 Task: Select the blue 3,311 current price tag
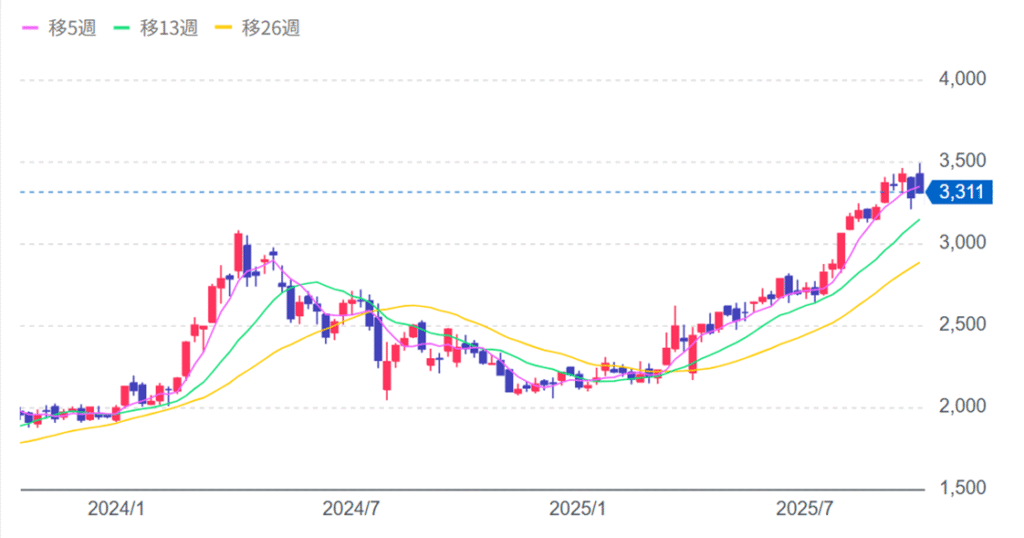click(x=962, y=192)
